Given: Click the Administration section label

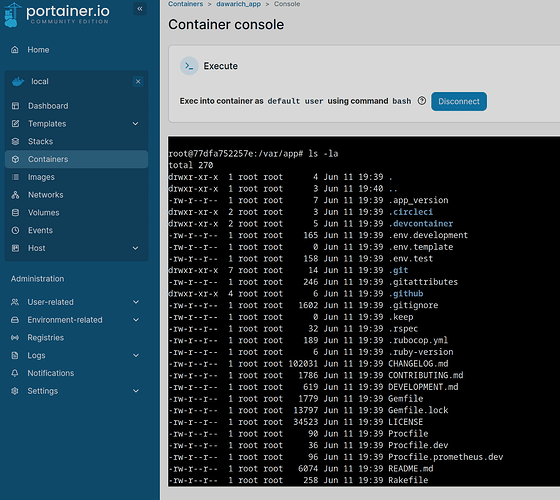Looking at the screenshot, I should click(x=38, y=279).
